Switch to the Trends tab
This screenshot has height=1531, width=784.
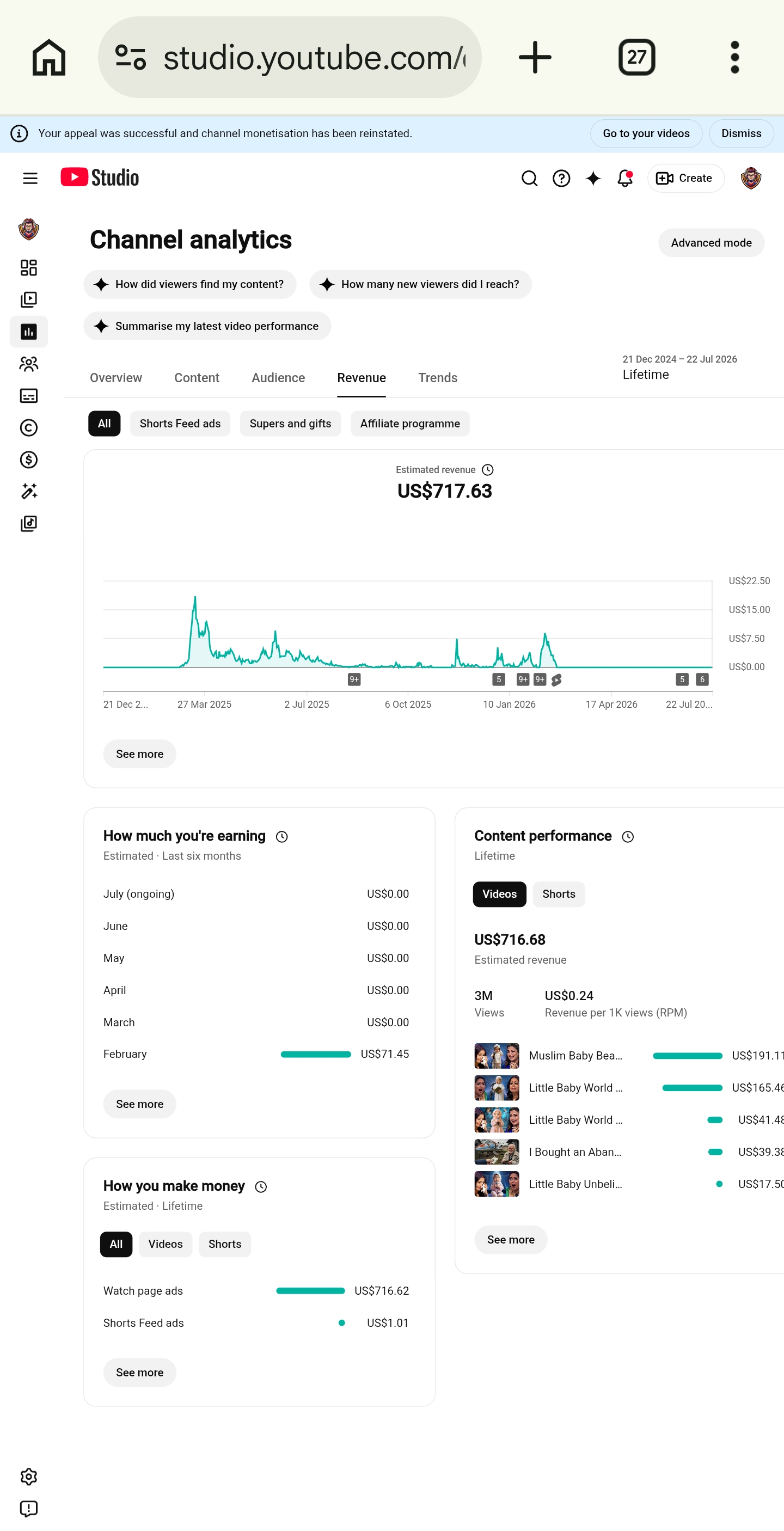point(438,378)
